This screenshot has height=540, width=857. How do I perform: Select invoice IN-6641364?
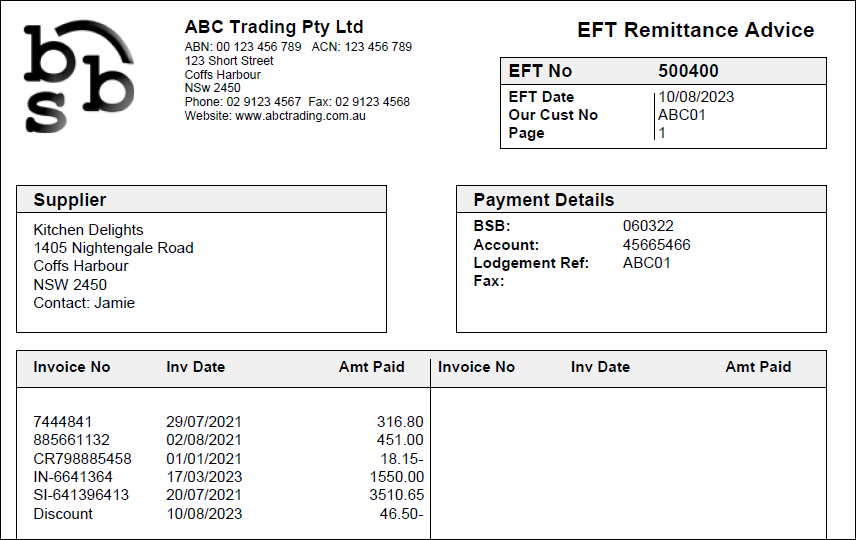(73, 477)
